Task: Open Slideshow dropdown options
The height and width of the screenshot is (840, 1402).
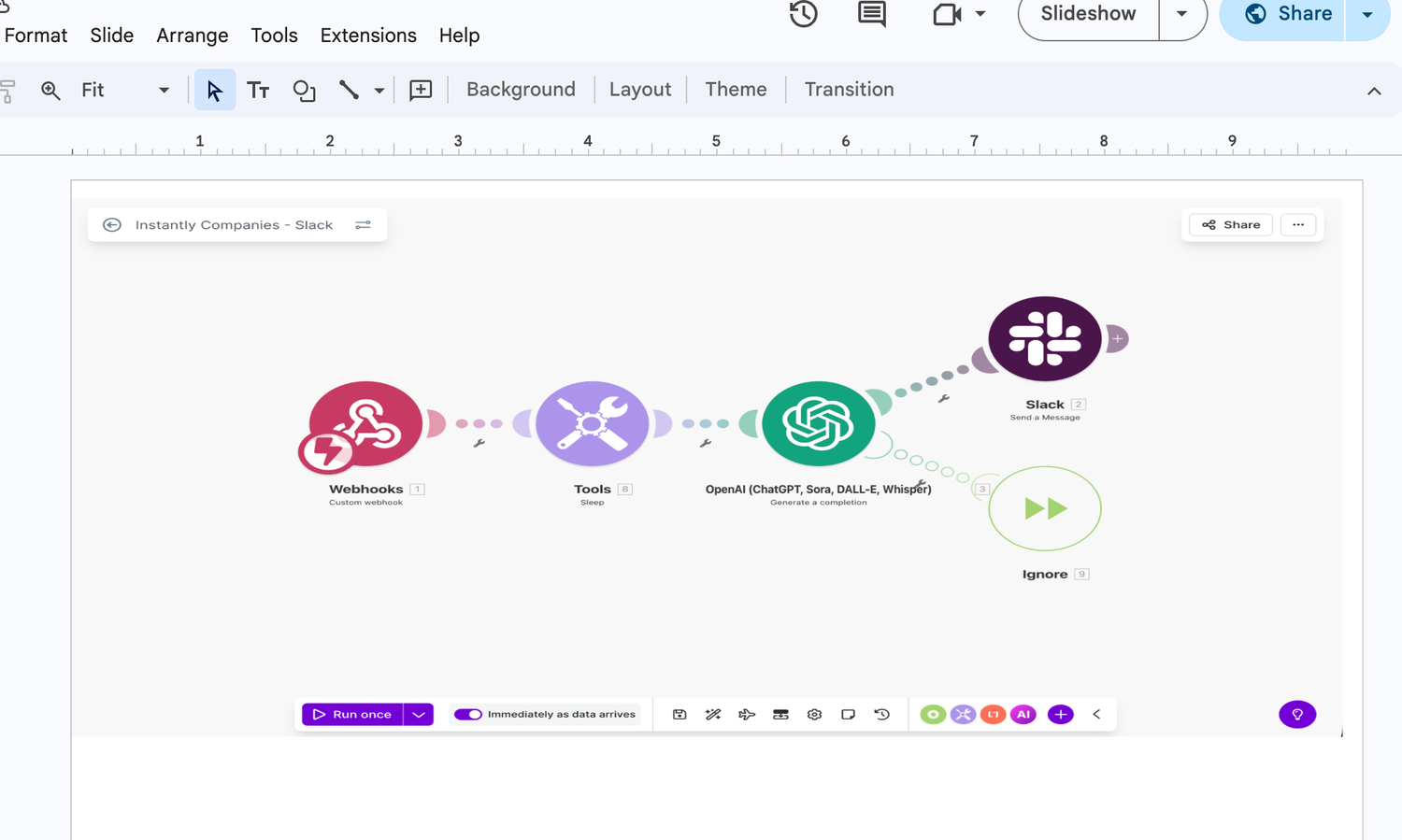Action: [1182, 14]
